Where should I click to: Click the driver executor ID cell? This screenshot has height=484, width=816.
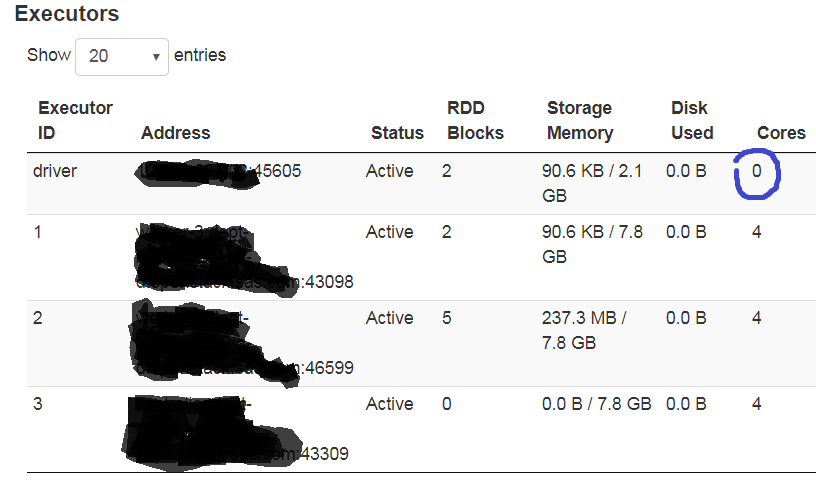55,171
